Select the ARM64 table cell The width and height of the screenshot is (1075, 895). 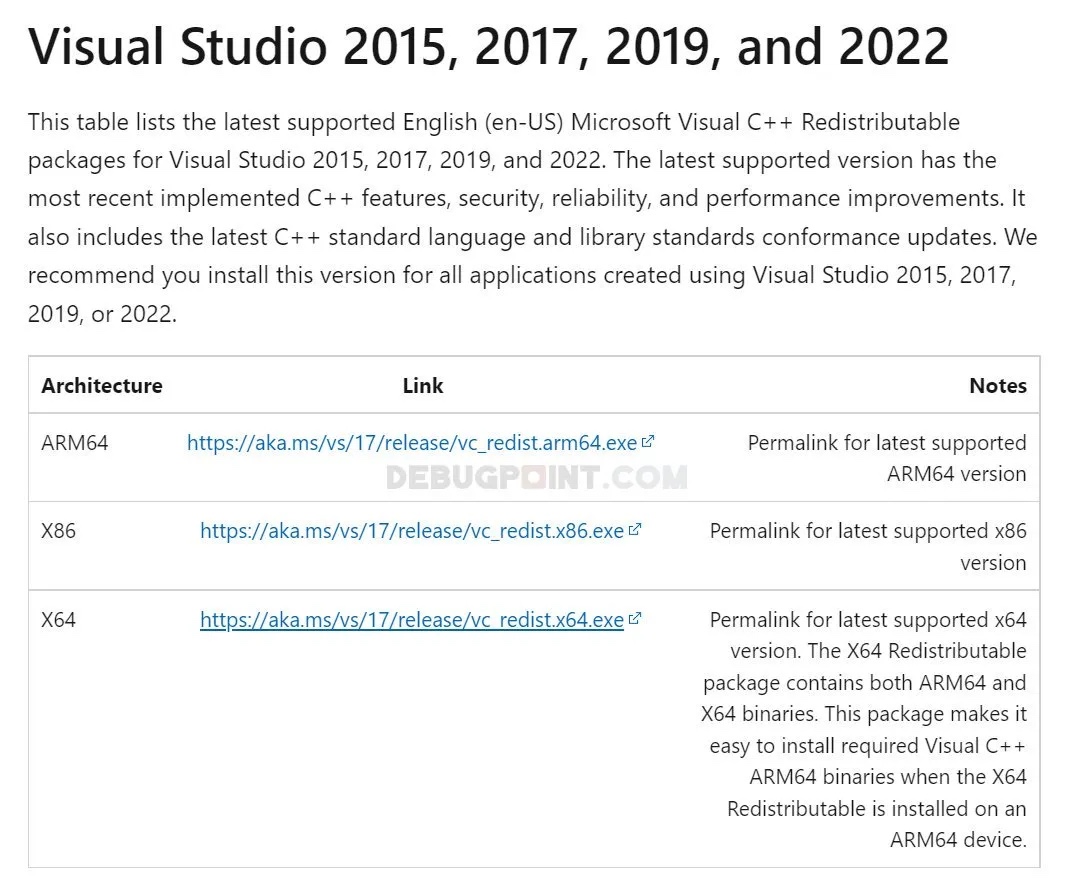click(x=75, y=443)
